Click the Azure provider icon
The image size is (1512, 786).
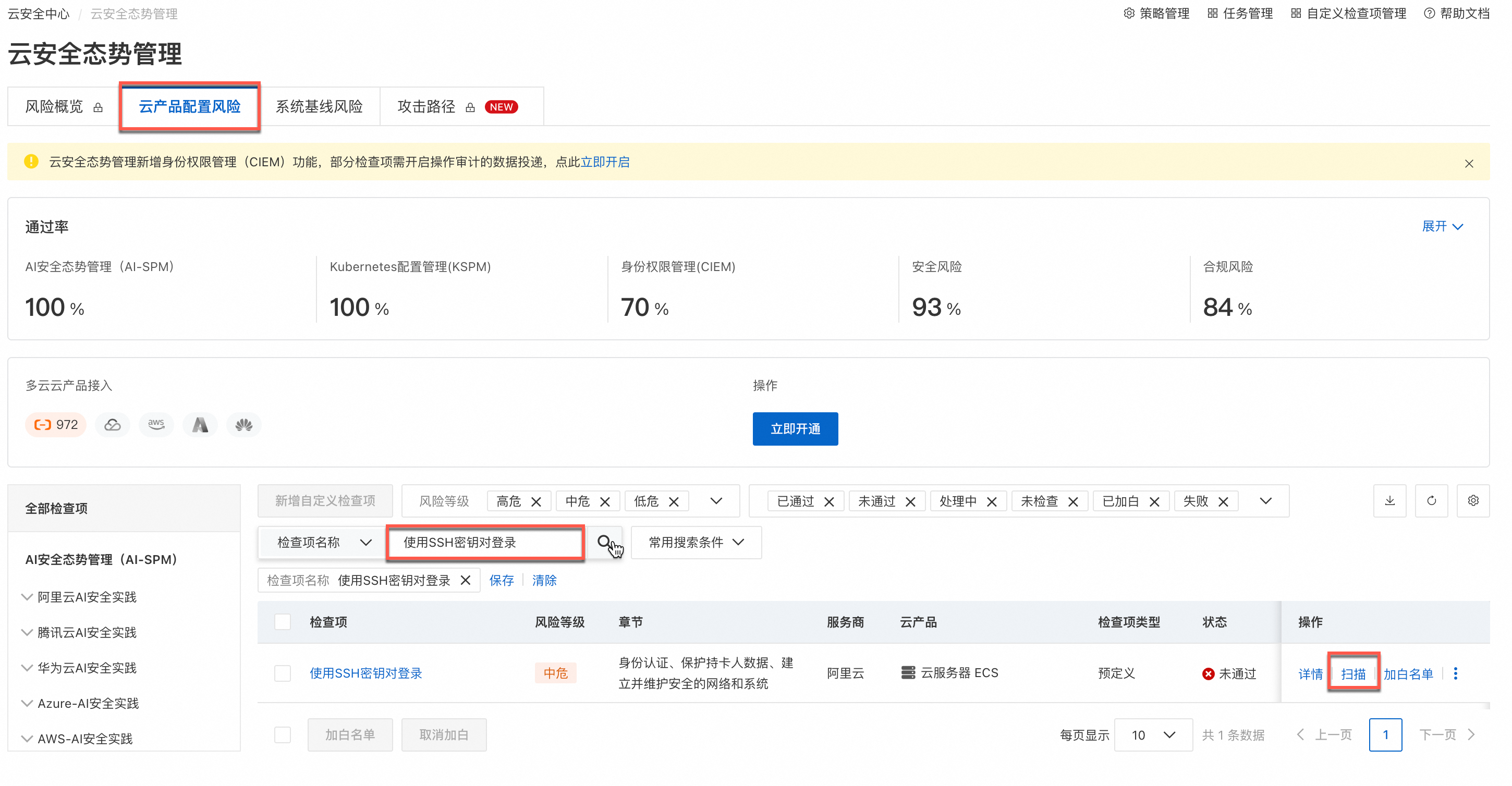point(200,424)
